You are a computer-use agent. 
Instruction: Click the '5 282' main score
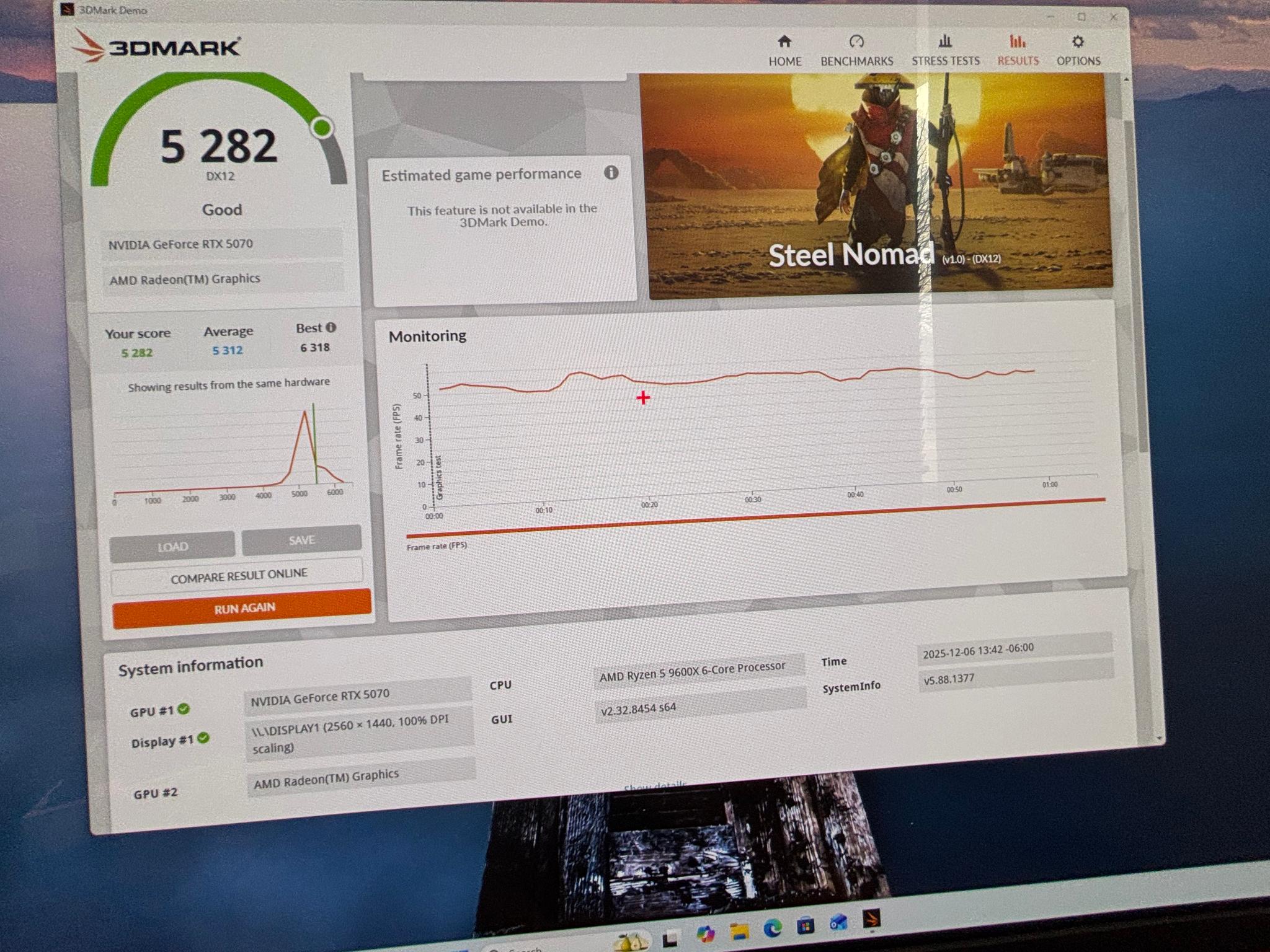[218, 146]
